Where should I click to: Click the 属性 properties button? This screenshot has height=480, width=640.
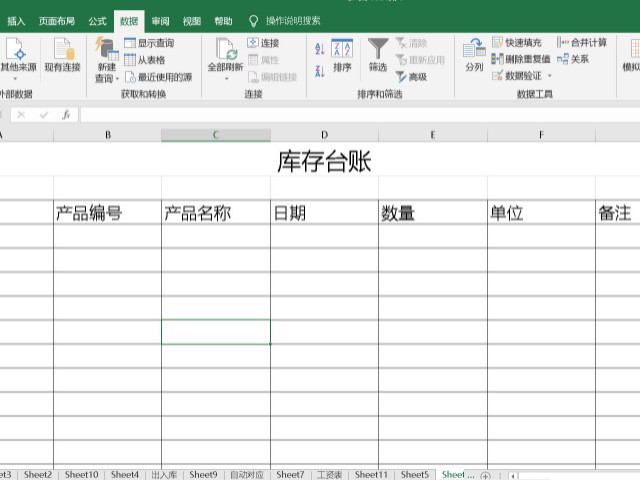263,60
